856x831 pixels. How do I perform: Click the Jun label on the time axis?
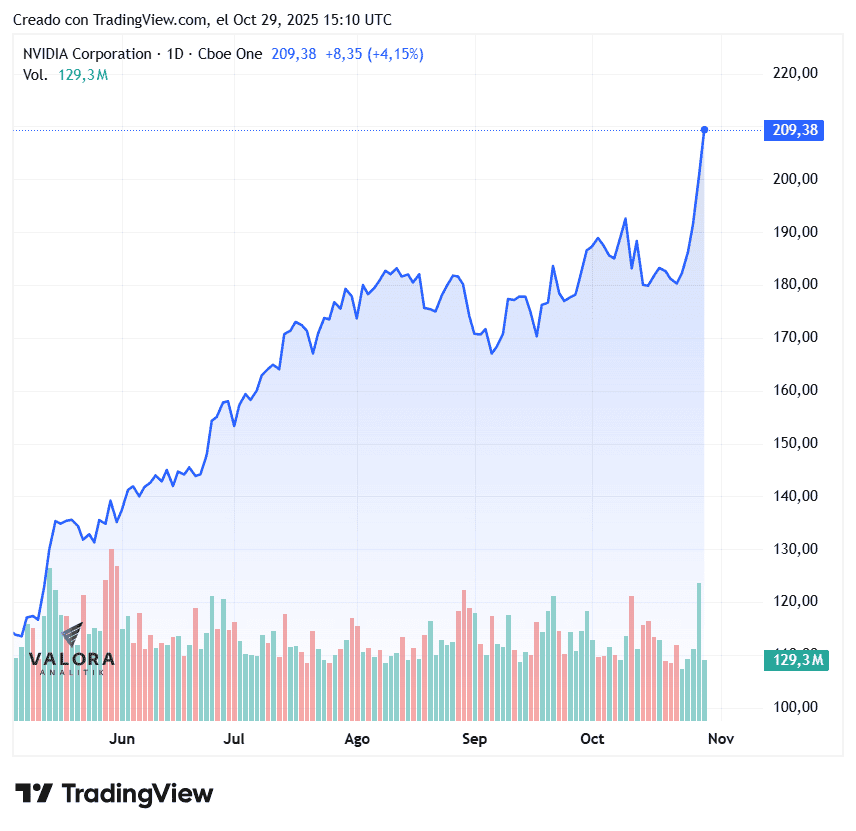tap(122, 739)
